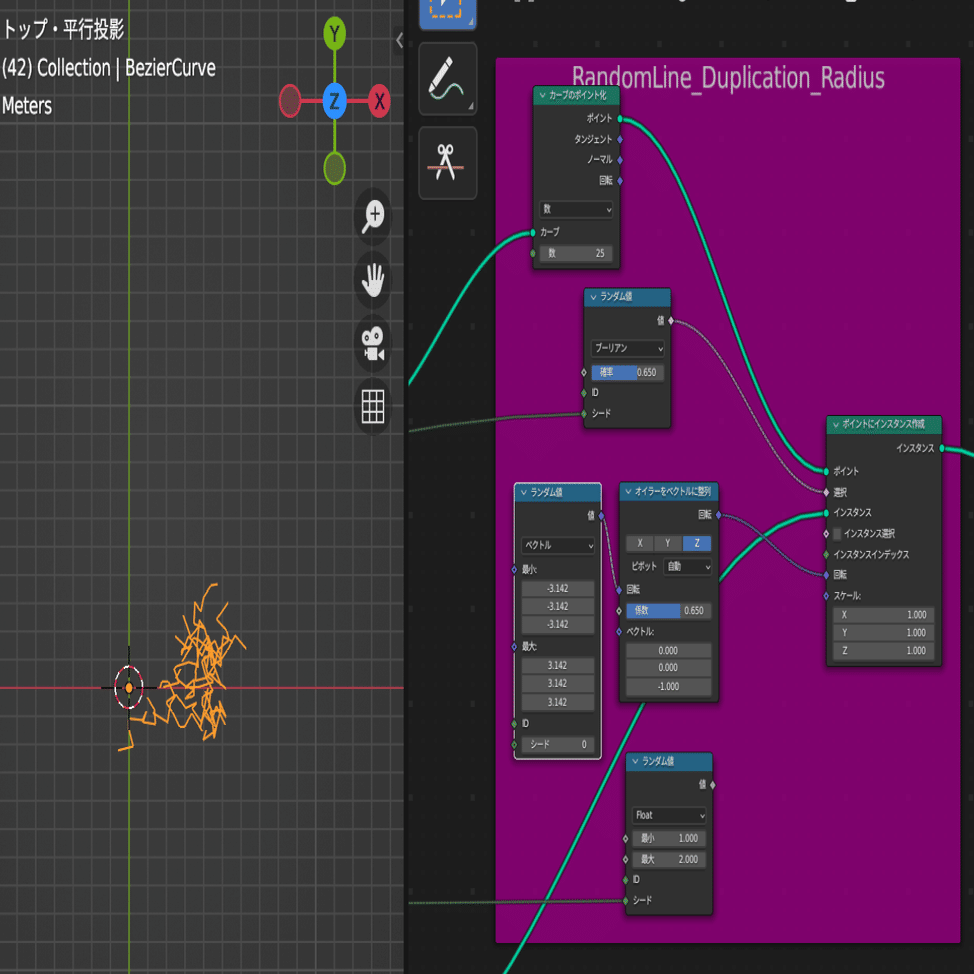Click the scale Y 1.000 field
This screenshot has width=974, height=974.
(x=884, y=633)
